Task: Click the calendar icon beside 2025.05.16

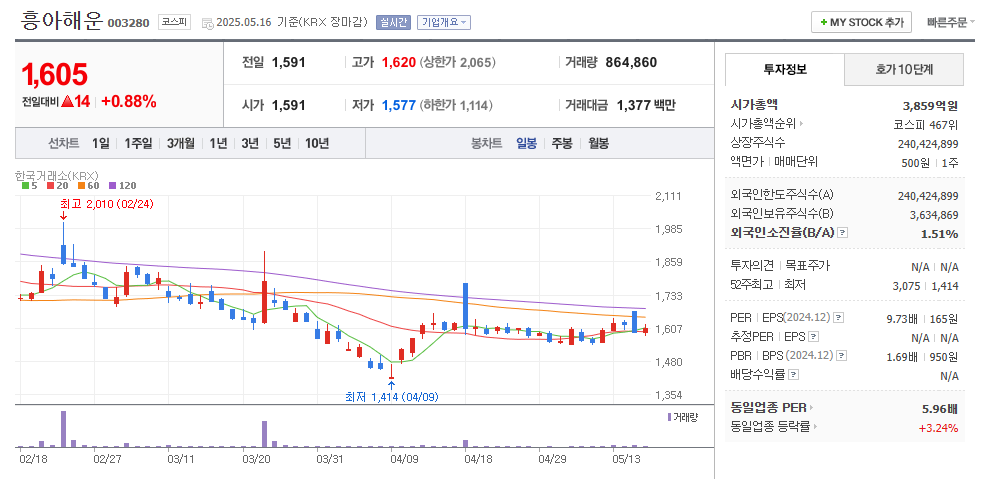Action: [208, 23]
